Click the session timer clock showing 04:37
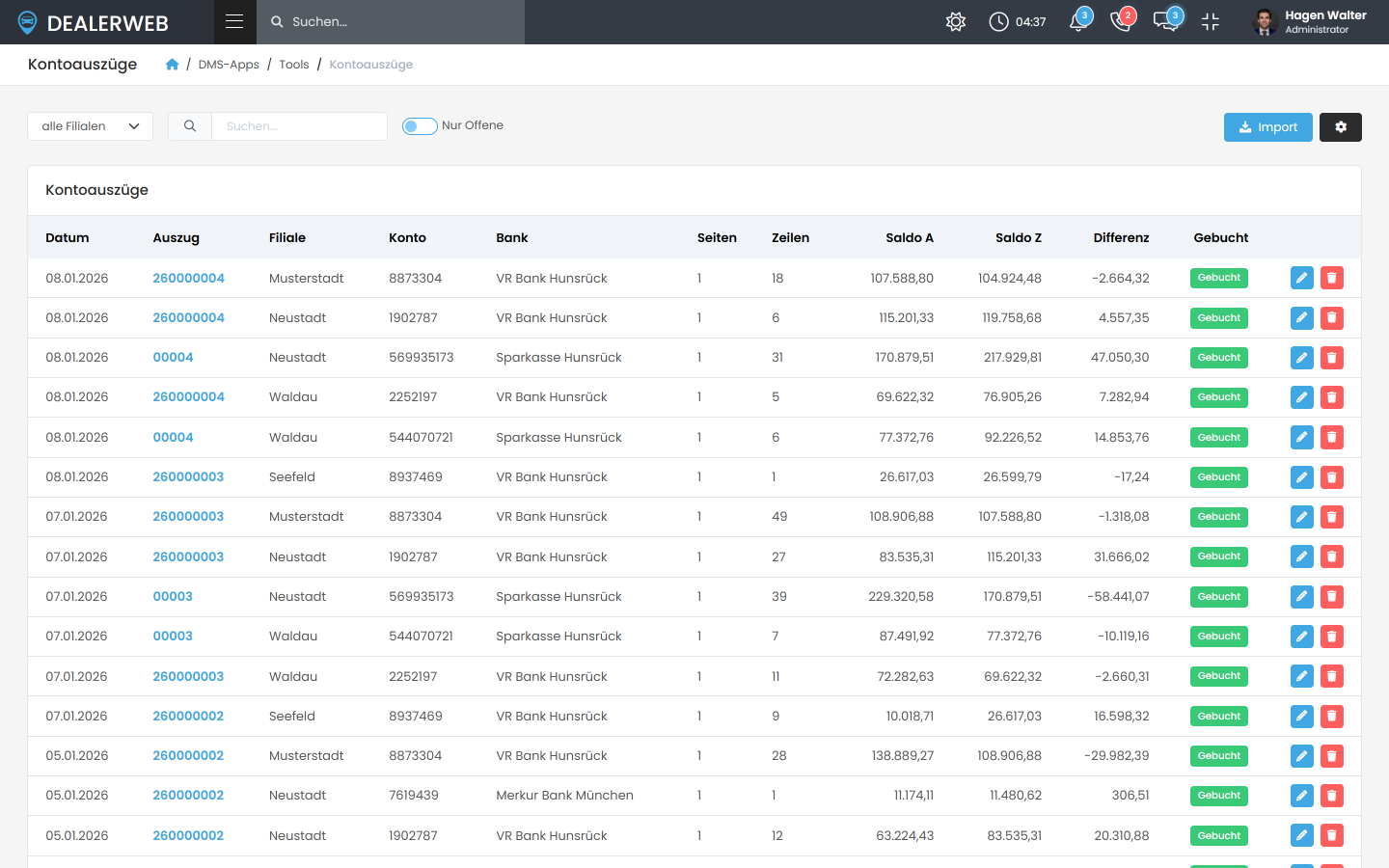 tap(1018, 21)
